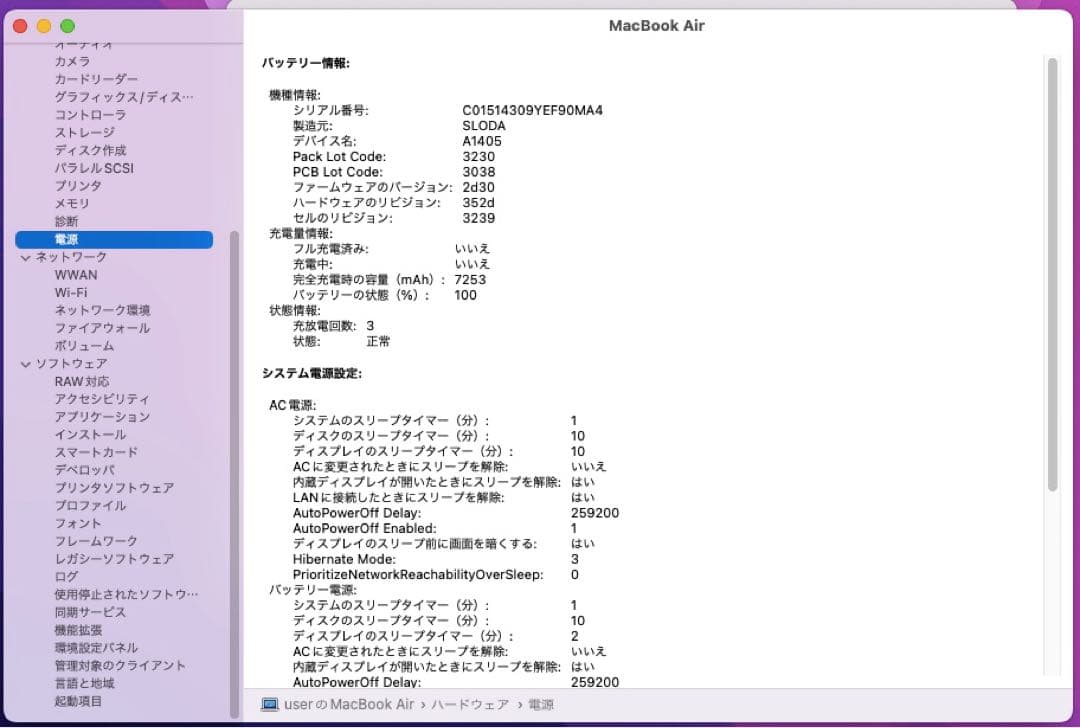Select 管理対象のクライアント sidebar entry

coord(120,665)
